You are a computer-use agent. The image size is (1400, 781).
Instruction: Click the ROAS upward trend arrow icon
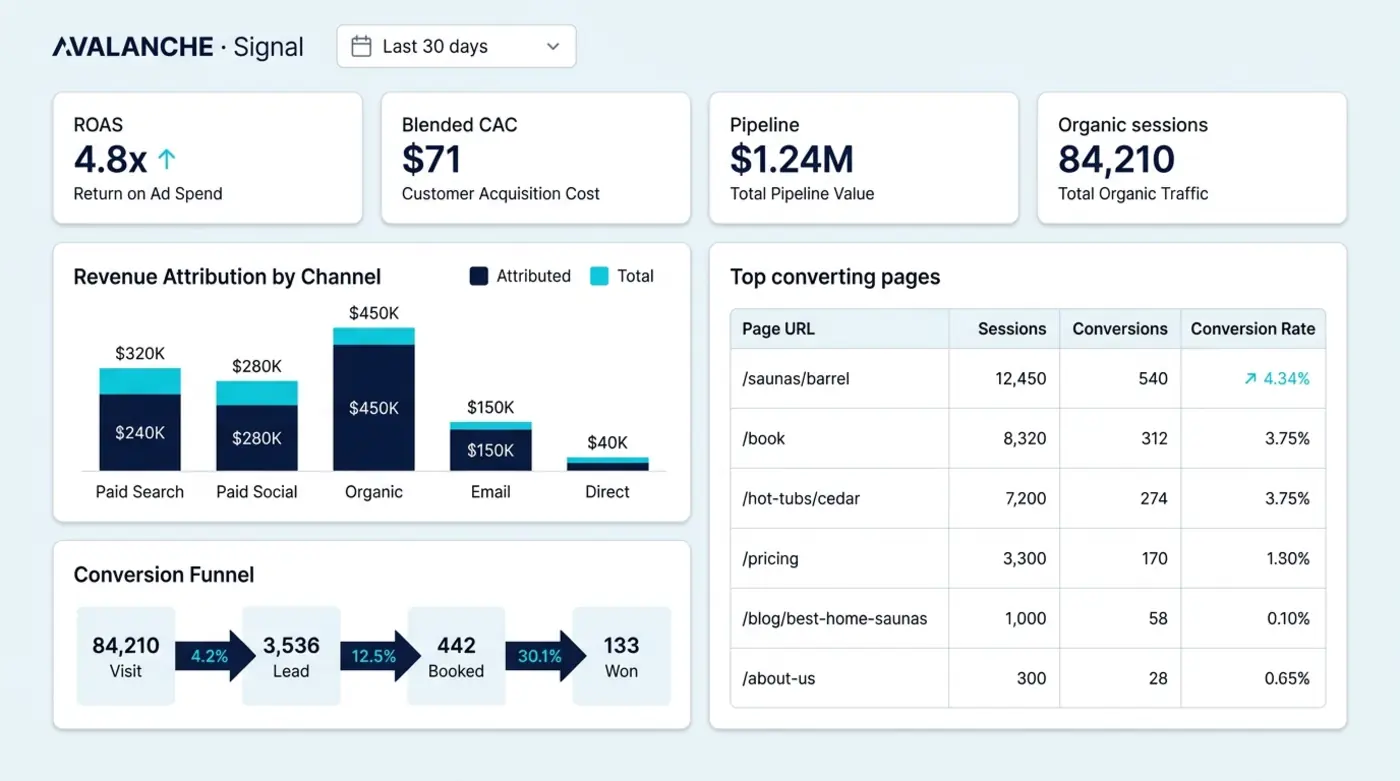coord(167,158)
